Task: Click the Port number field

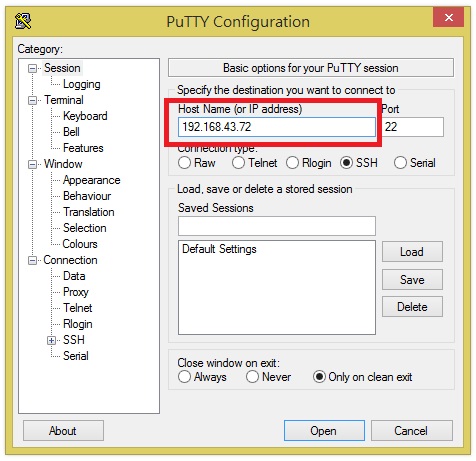Action: click(413, 127)
